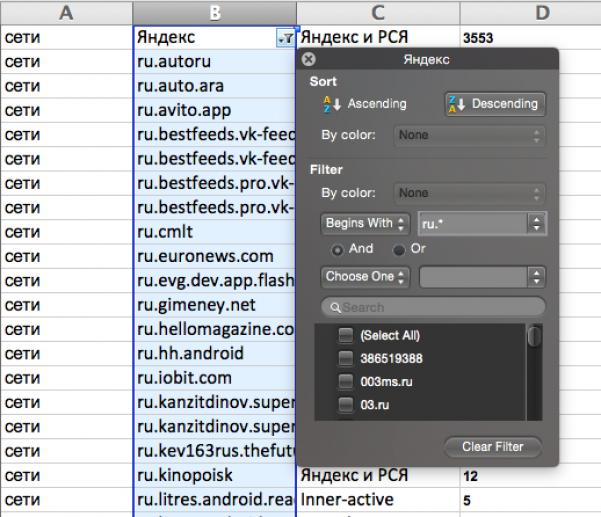Open the ru.* value list arrows

[536, 223]
